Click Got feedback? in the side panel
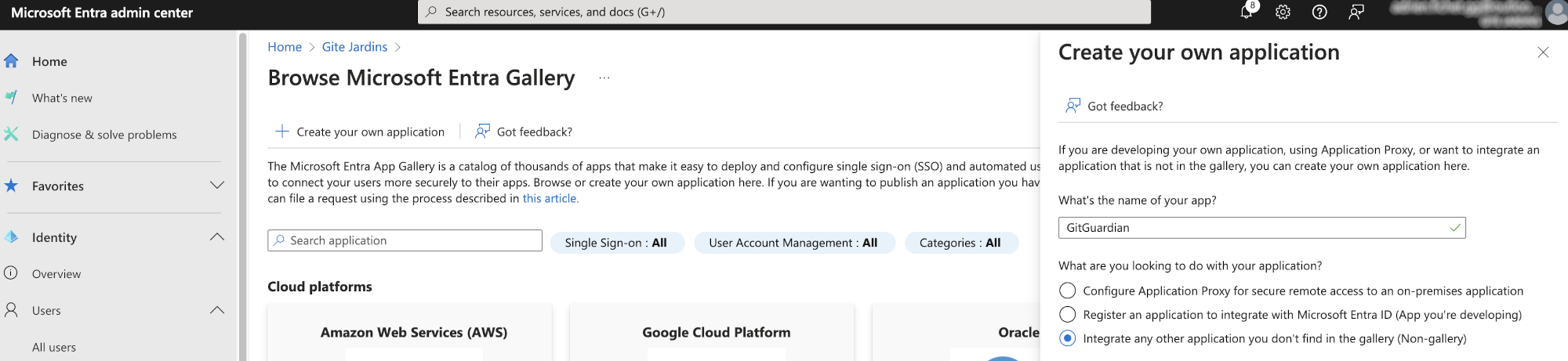This screenshot has height=361, width=1568. coord(1114,106)
